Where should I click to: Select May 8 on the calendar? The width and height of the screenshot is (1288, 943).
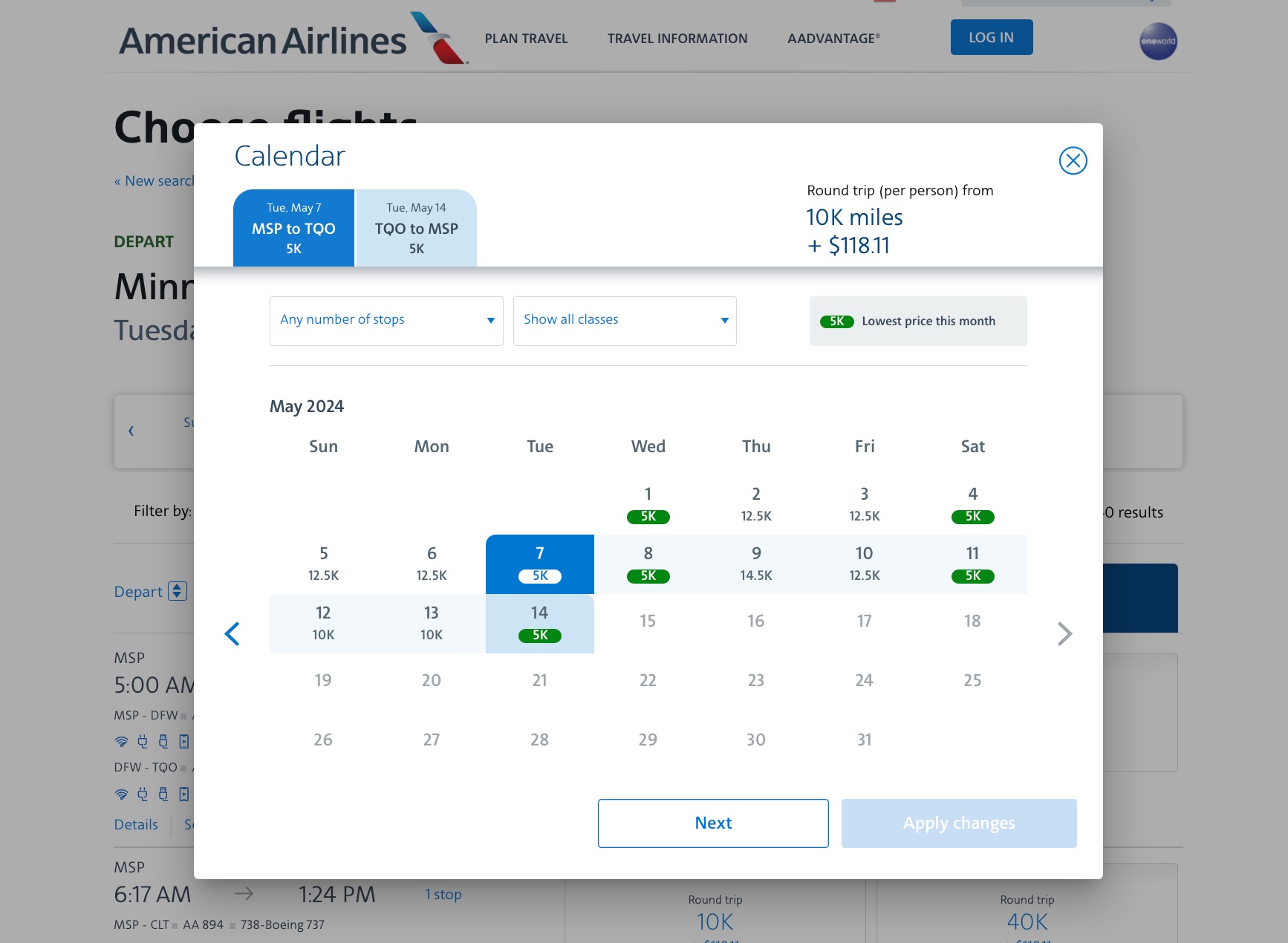(647, 563)
